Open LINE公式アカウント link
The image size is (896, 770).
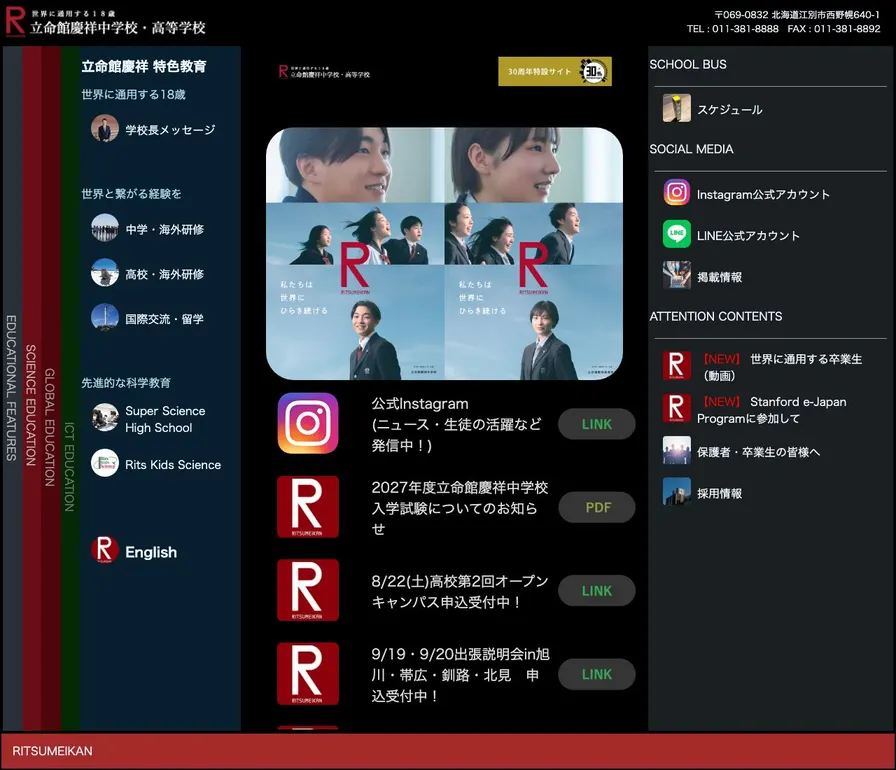pos(749,235)
